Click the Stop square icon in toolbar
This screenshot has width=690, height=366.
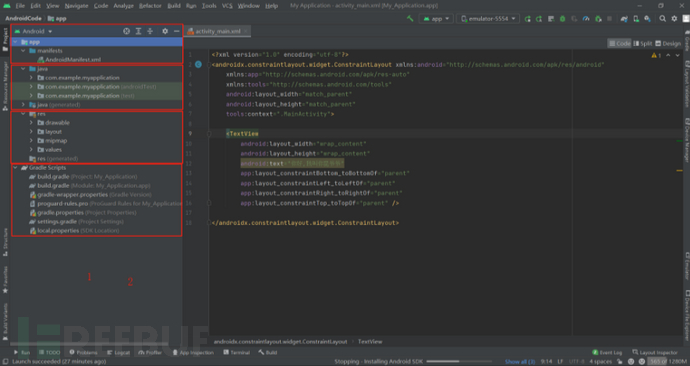609,19
